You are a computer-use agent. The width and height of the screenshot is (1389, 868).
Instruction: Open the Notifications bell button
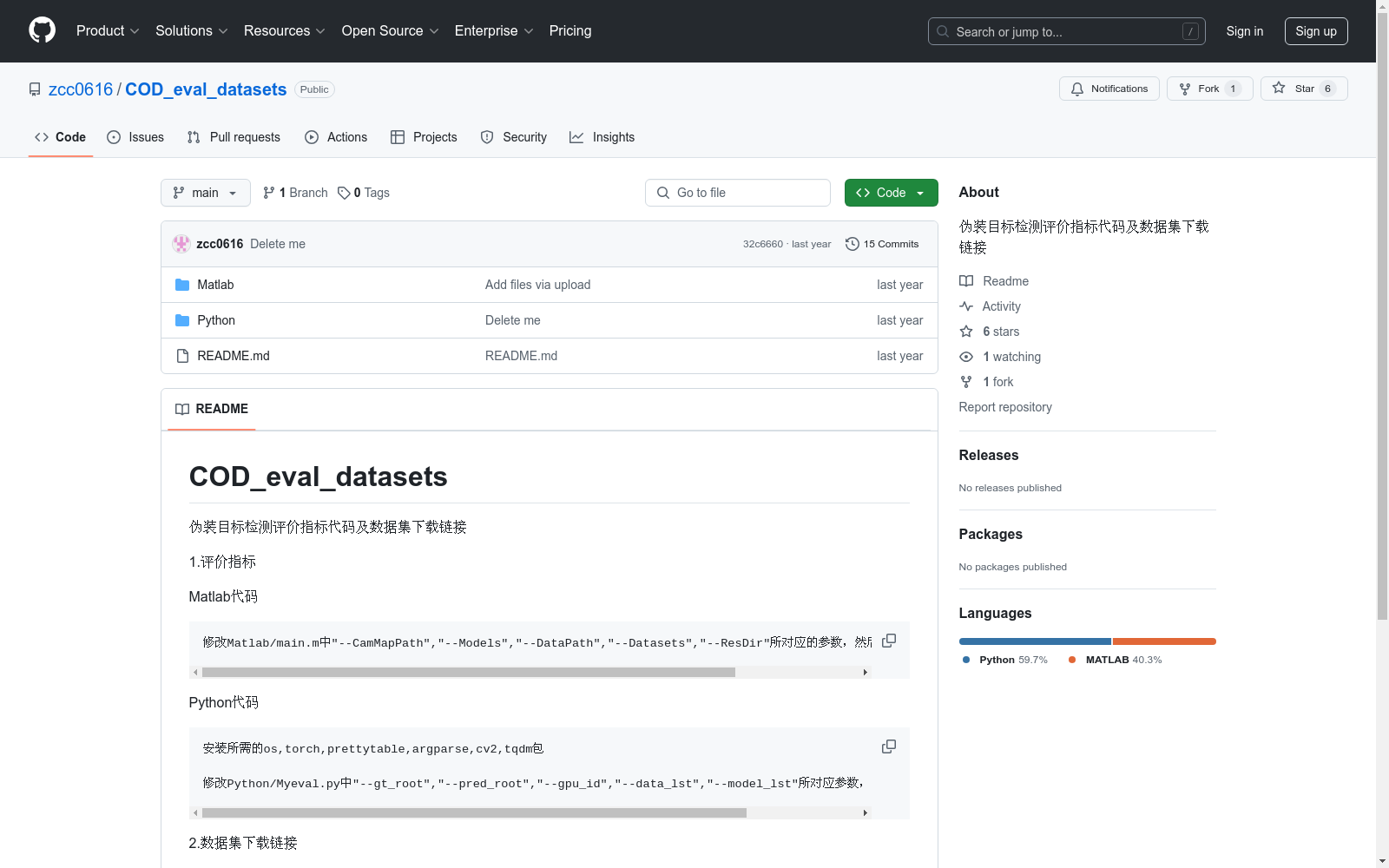click(1109, 89)
